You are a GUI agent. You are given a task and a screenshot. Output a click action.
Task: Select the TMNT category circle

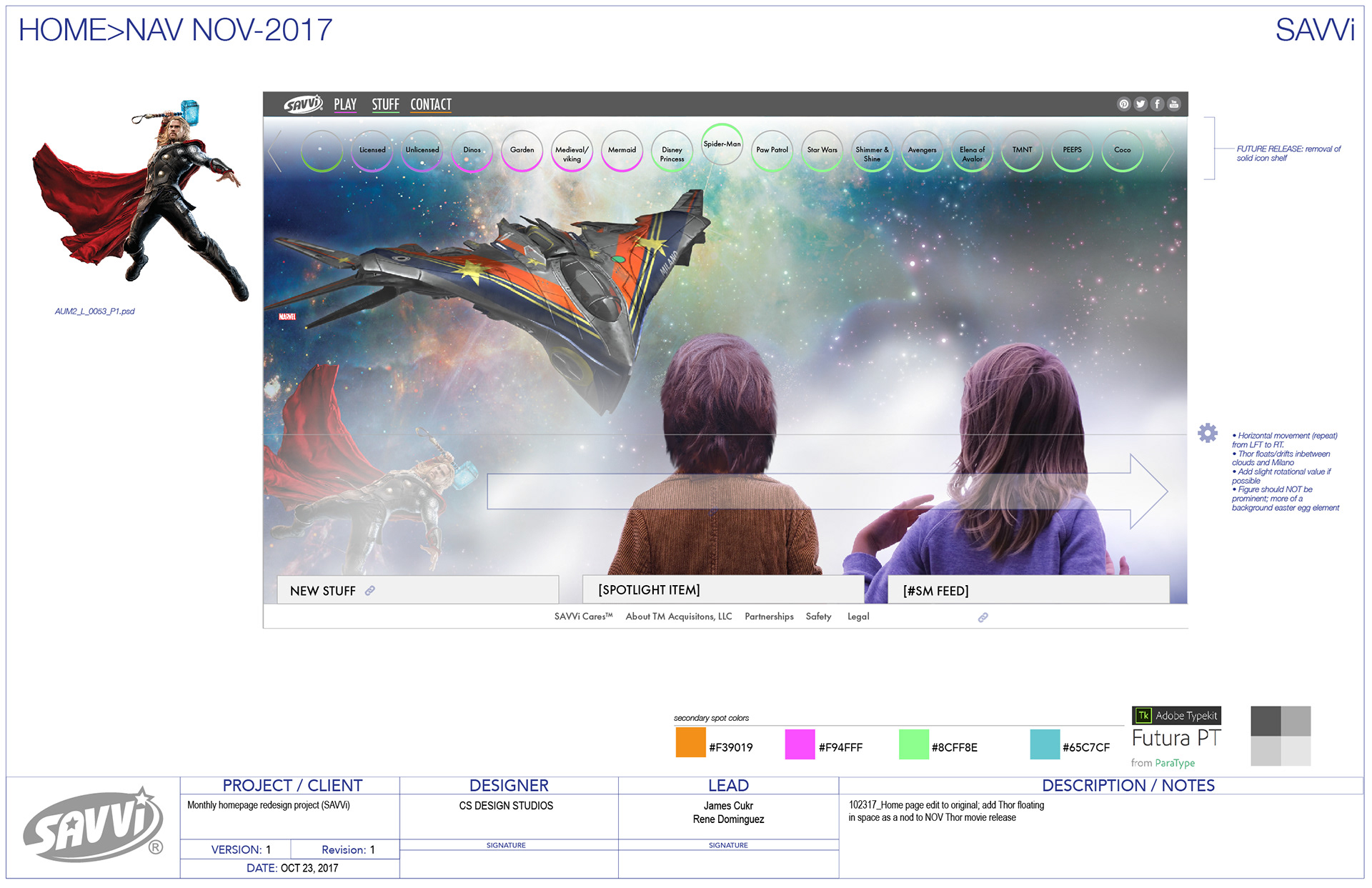click(x=1023, y=150)
